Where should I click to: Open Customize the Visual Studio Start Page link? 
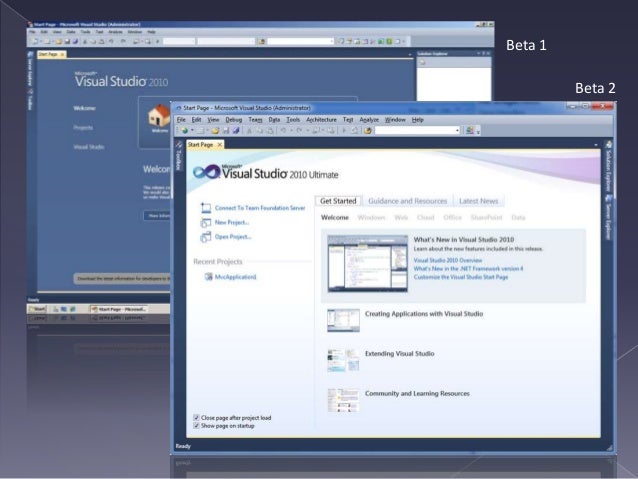click(461, 277)
